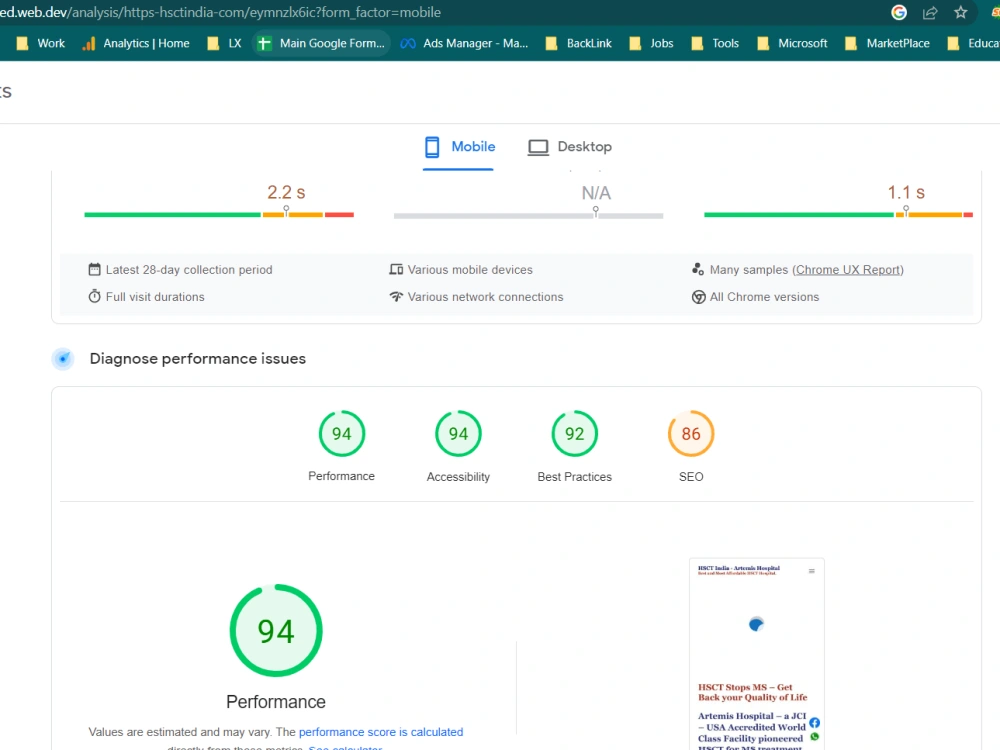Open the Microsoft bookmarks folder
Screen dimensions: 1000x750
pyautogui.click(x=792, y=43)
